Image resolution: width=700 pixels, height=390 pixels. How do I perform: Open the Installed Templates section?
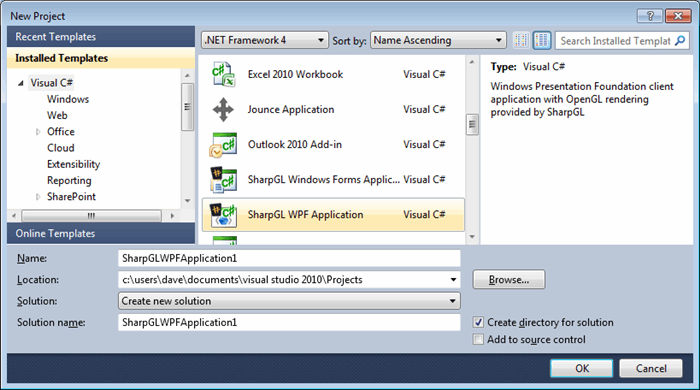tap(101, 58)
